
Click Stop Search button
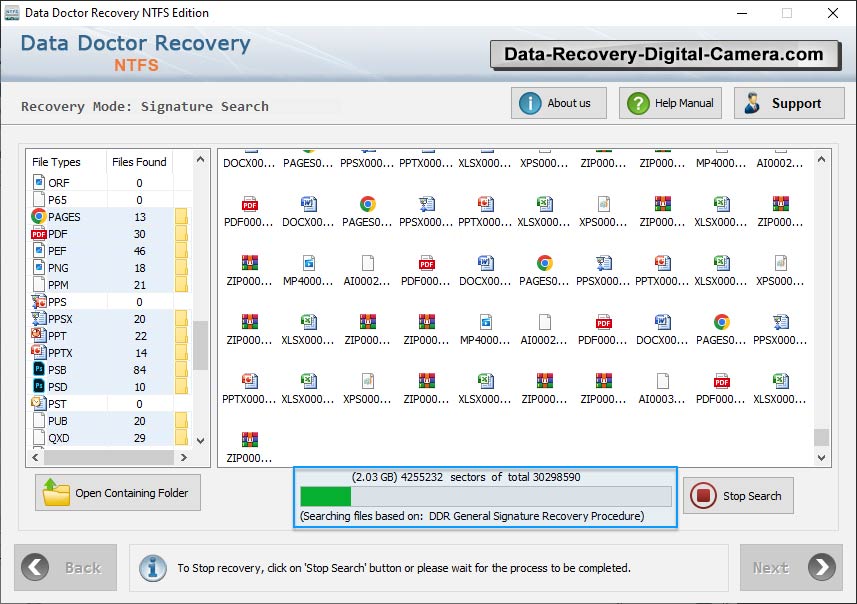[x=738, y=495]
